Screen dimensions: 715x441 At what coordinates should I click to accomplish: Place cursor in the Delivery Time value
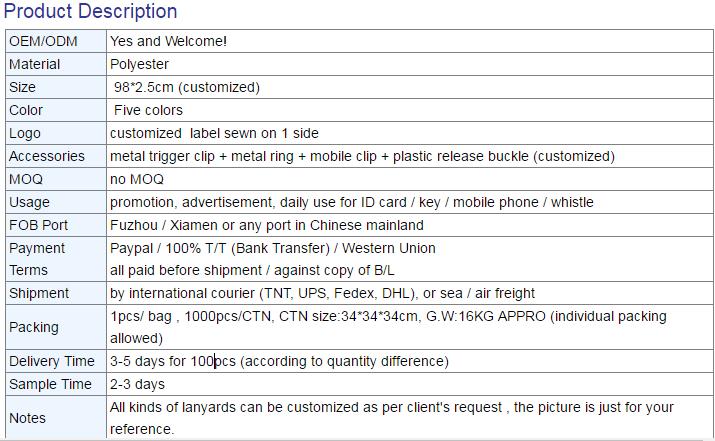point(279,361)
